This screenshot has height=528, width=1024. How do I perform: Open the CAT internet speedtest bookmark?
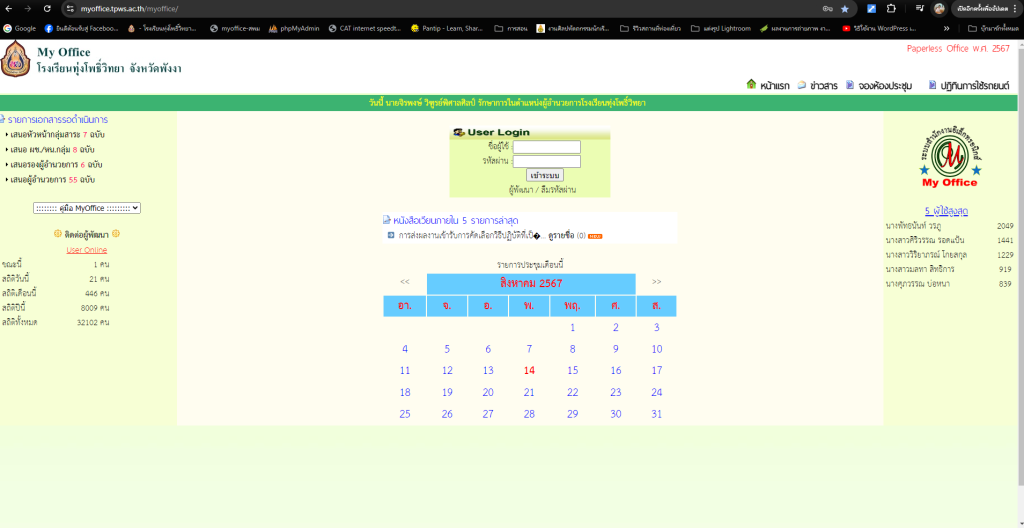365,28
